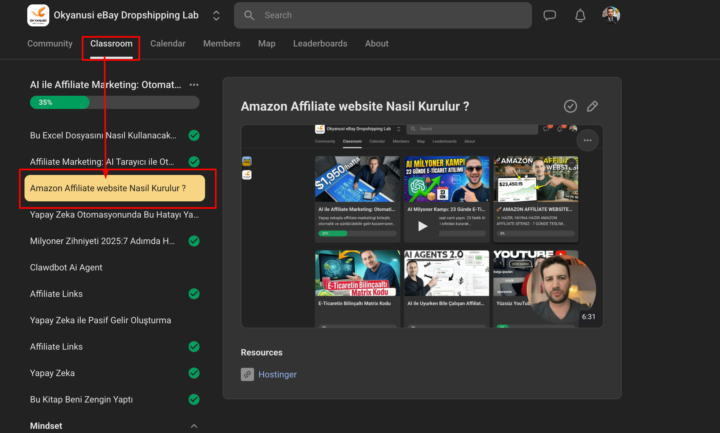Open lesson Bu Excel Dosyasını Nasıl Kullanacak
This screenshot has height=433, width=720.
pos(103,135)
